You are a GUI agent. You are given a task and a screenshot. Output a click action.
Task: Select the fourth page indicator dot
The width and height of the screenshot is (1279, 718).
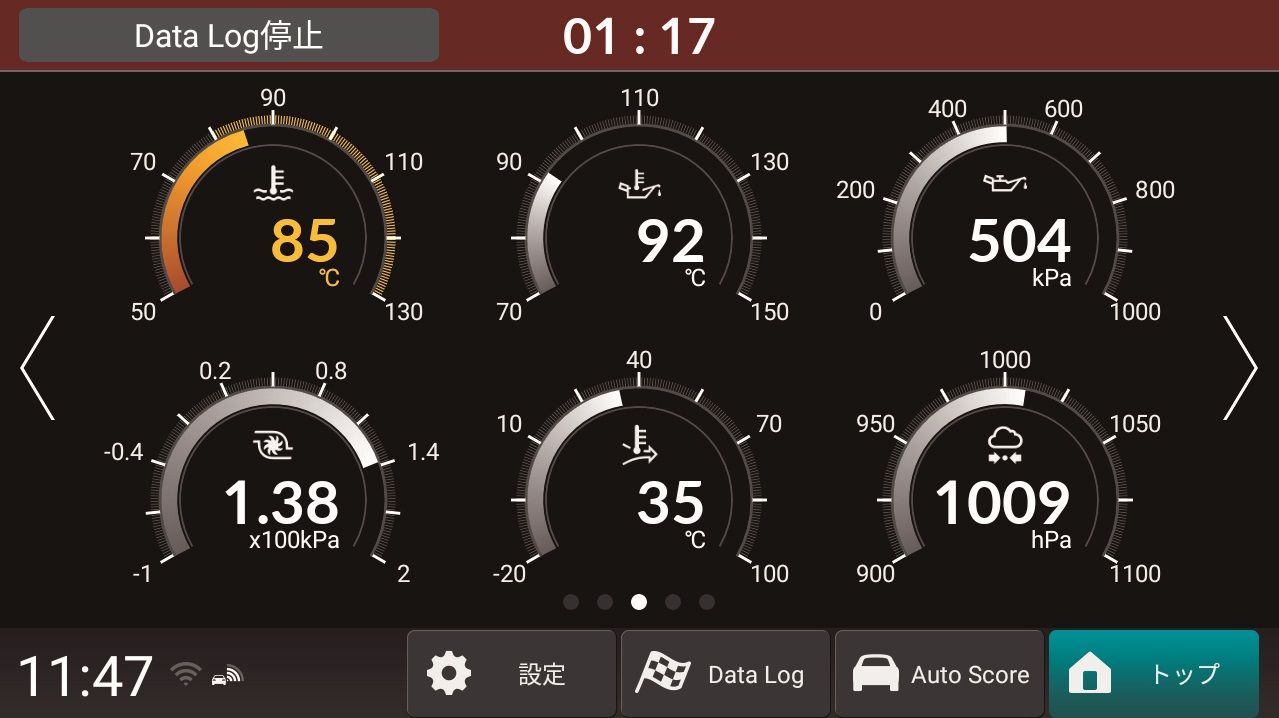(x=673, y=602)
